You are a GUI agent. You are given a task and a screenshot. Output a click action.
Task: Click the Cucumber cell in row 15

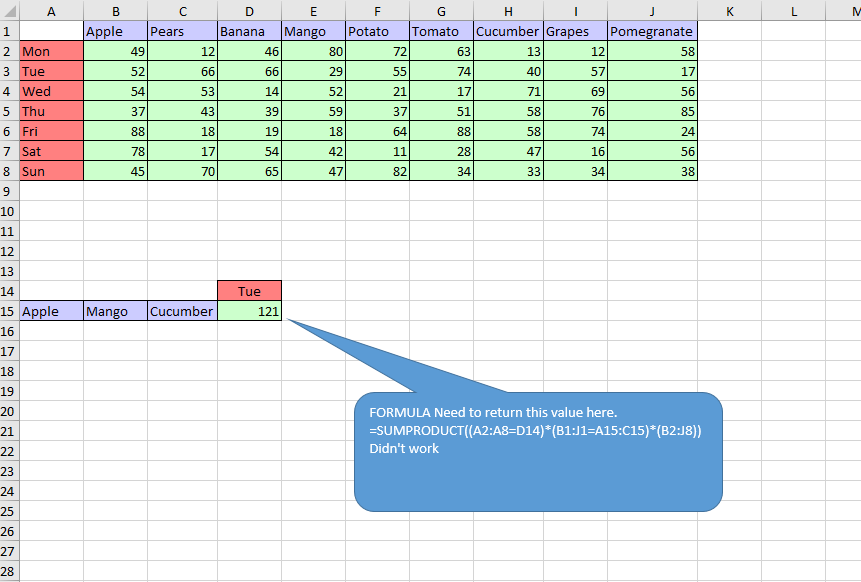(x=182, y=311)
